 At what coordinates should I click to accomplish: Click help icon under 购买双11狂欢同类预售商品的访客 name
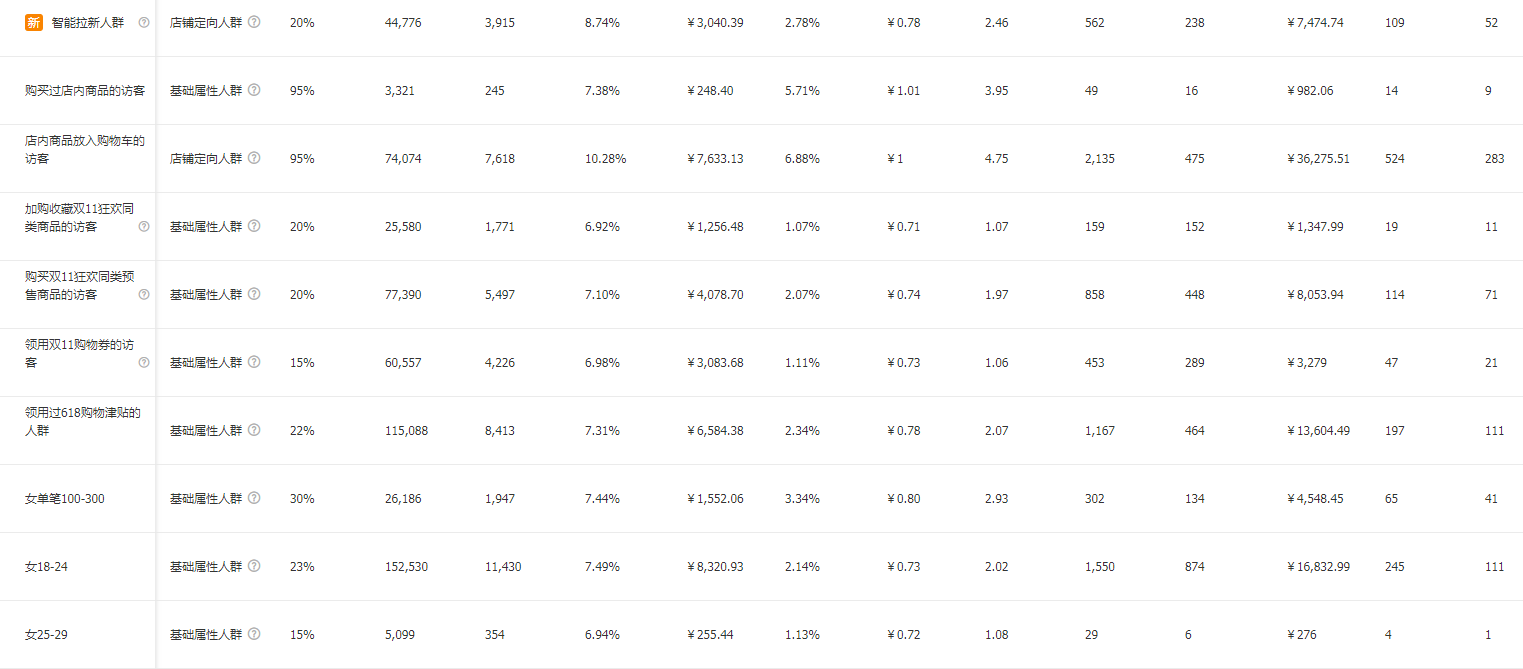click(144, 294)
